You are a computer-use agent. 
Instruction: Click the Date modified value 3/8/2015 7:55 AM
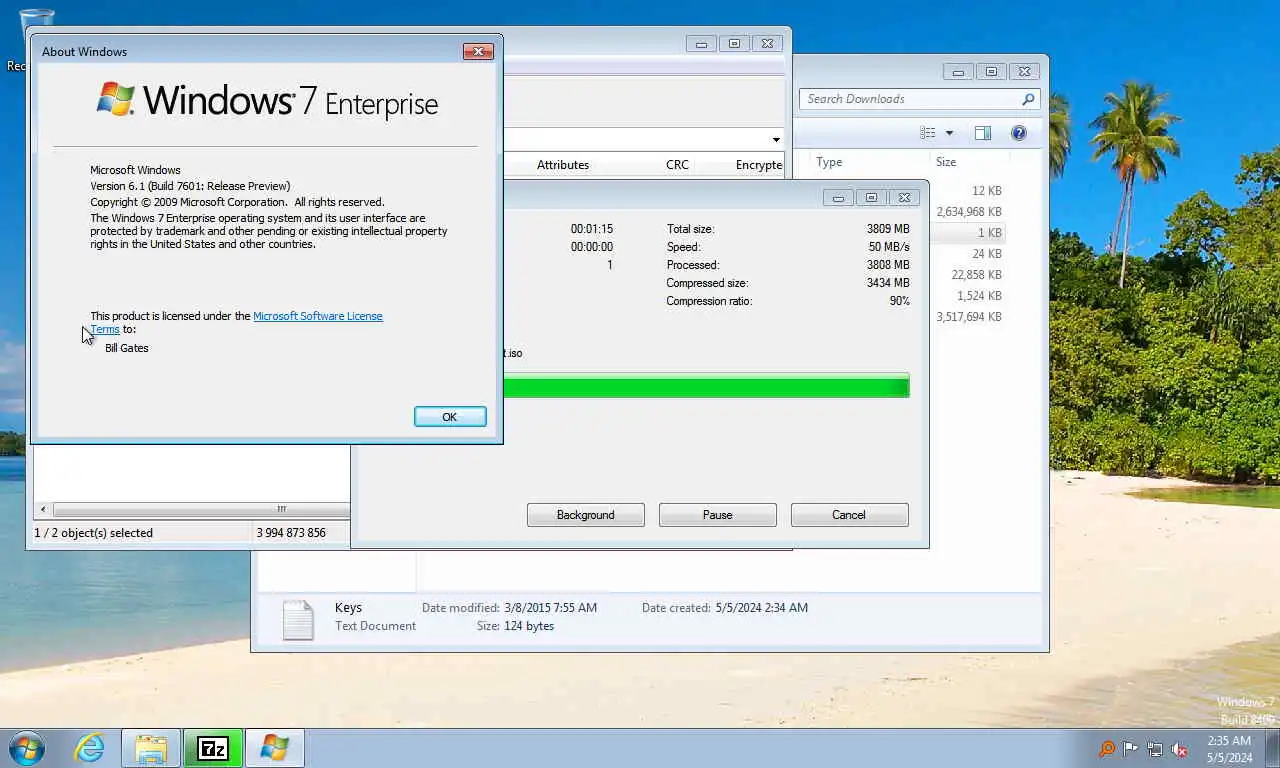(550, 608)
